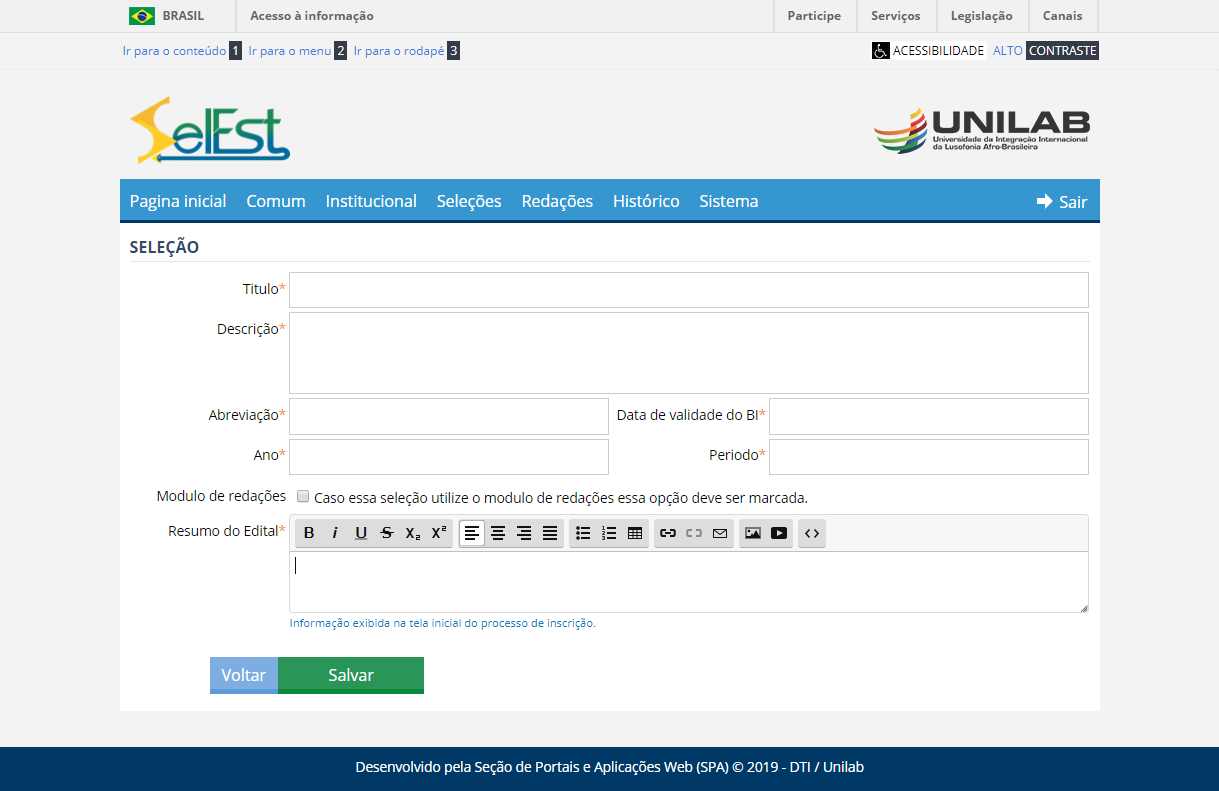The image size is (1219, 791).
Task: Toggle bold formatting in the editor
Action: tap(309, 533)
